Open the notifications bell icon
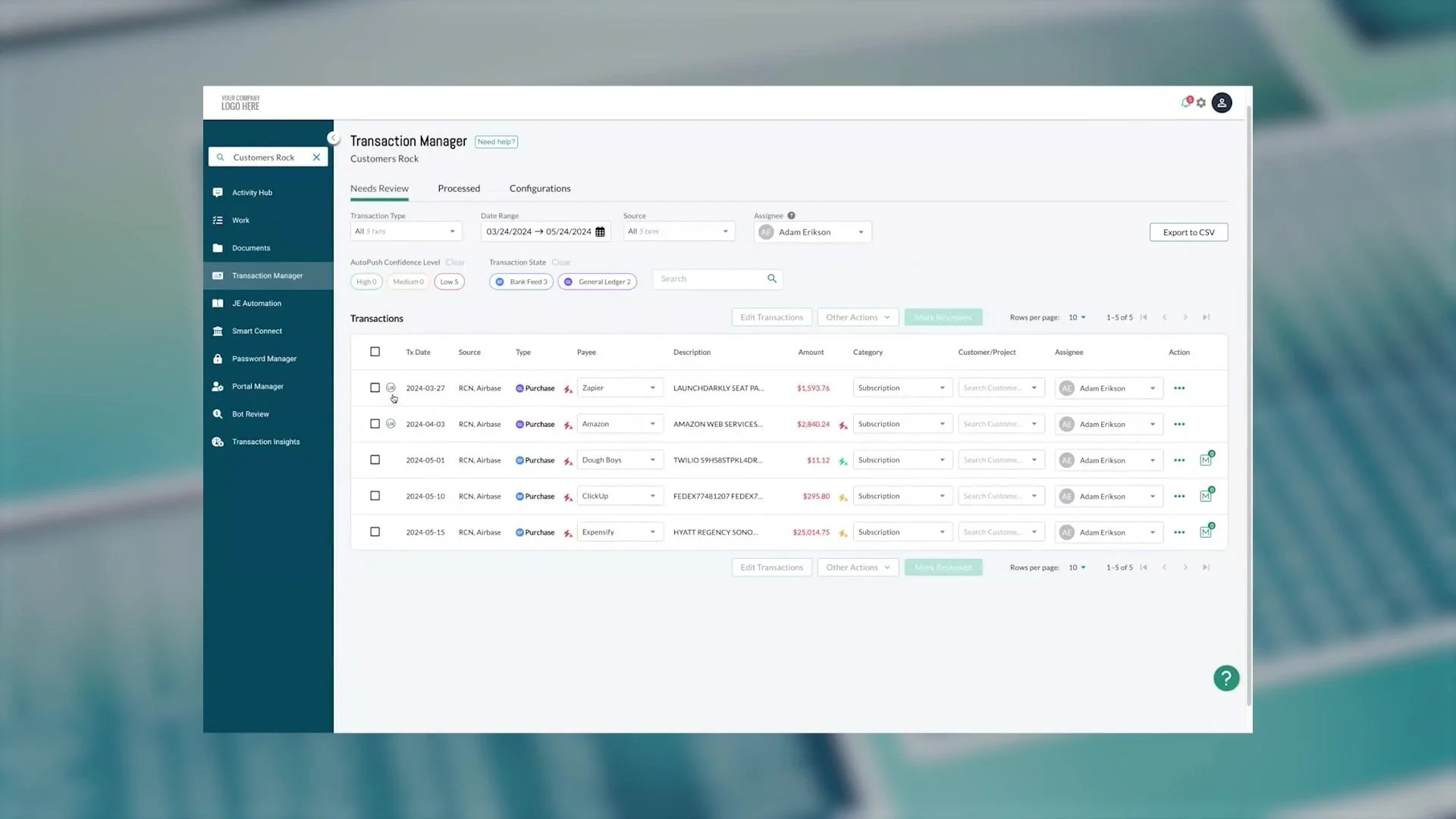This screenshot has width=1456, height=819. pos(1186,102)
